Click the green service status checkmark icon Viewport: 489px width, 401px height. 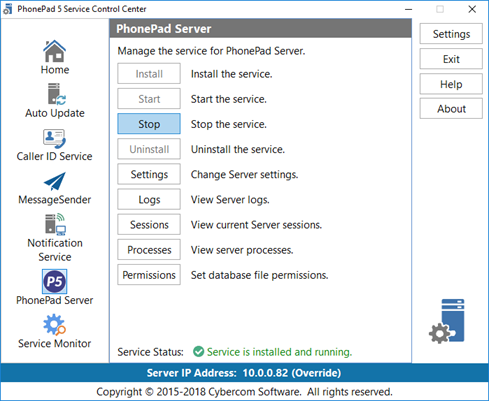tap(198, 351)
